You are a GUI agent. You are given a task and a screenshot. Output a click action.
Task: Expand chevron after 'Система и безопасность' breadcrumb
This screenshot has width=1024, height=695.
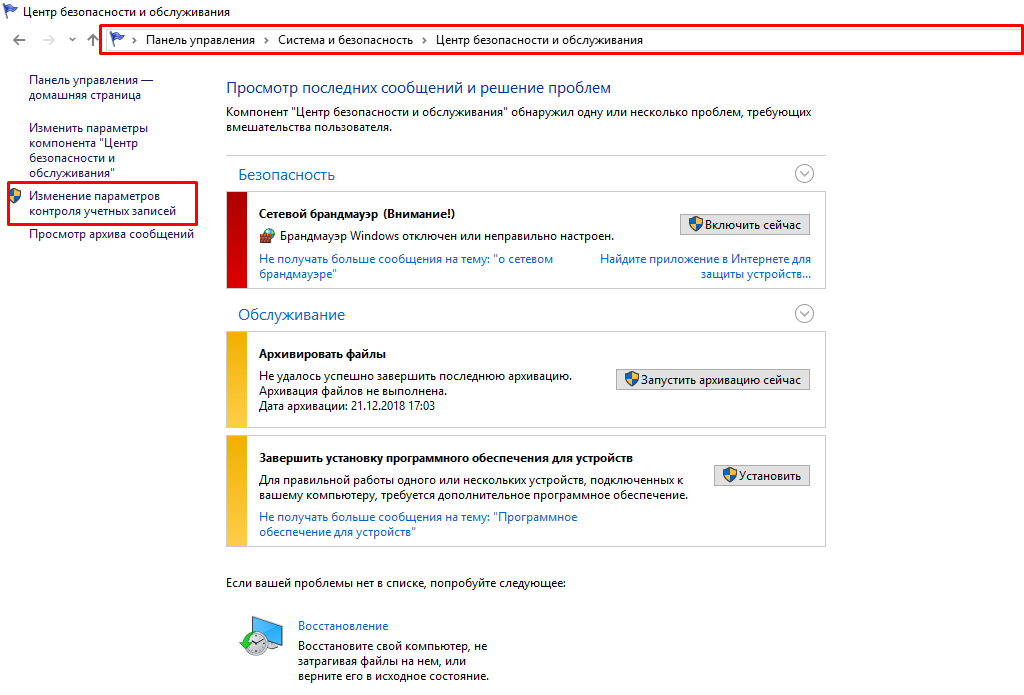[x=424, y=40]
